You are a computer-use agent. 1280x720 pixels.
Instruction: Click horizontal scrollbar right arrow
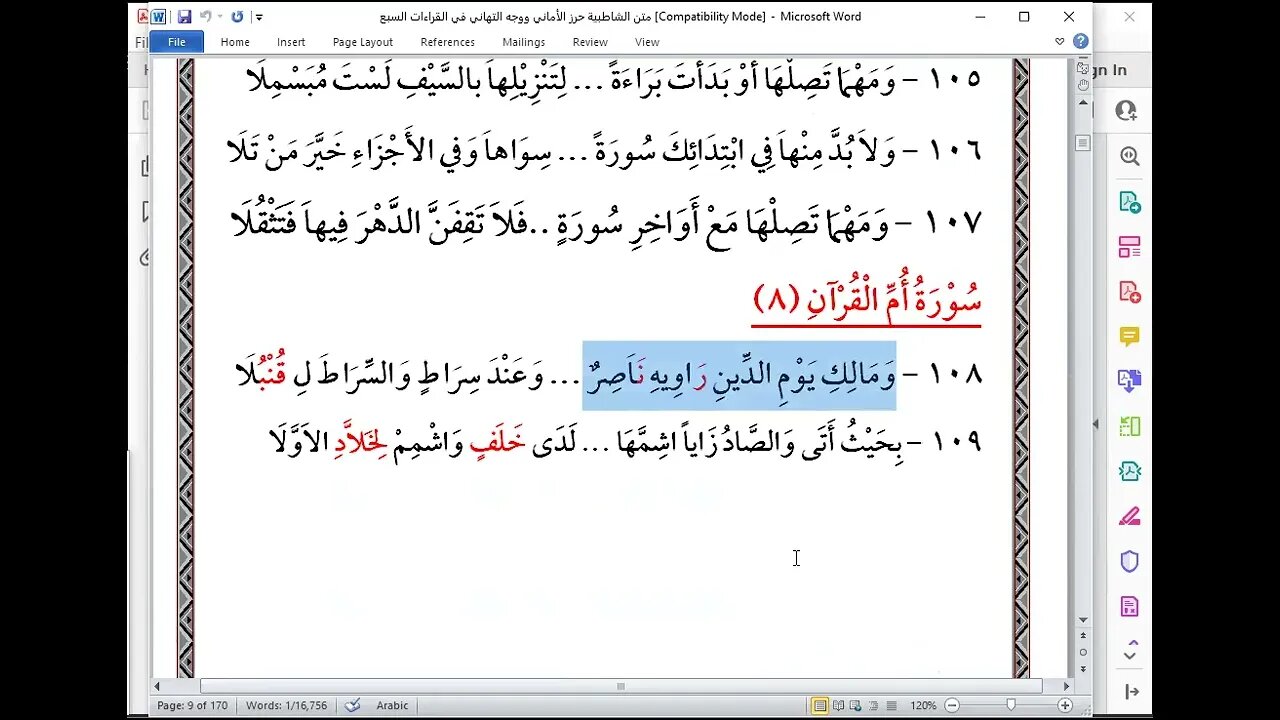[x=1067, y=686]
